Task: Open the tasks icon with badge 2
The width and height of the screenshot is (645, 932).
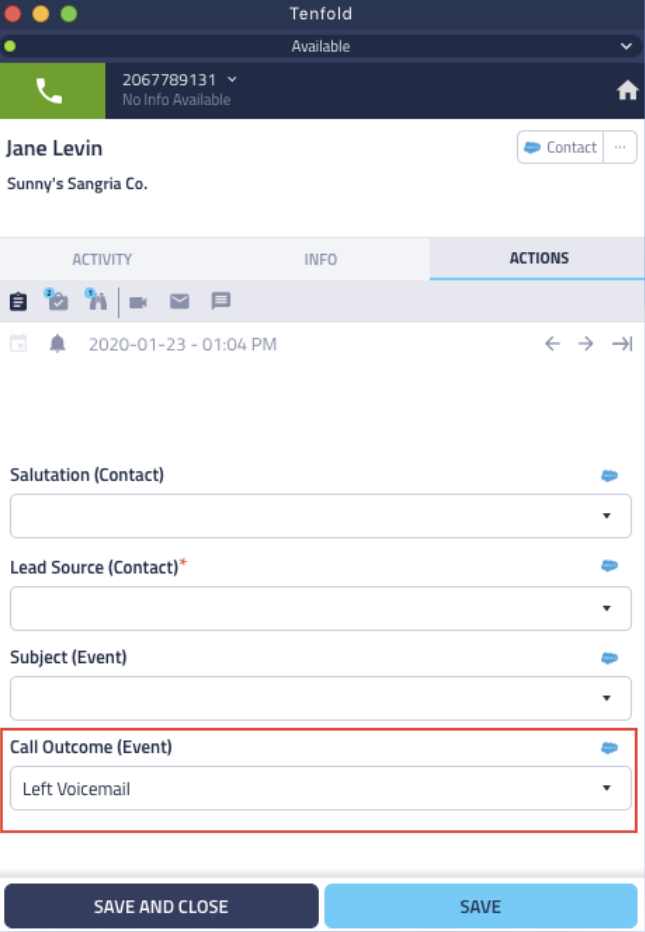Action: pos(58,301)
